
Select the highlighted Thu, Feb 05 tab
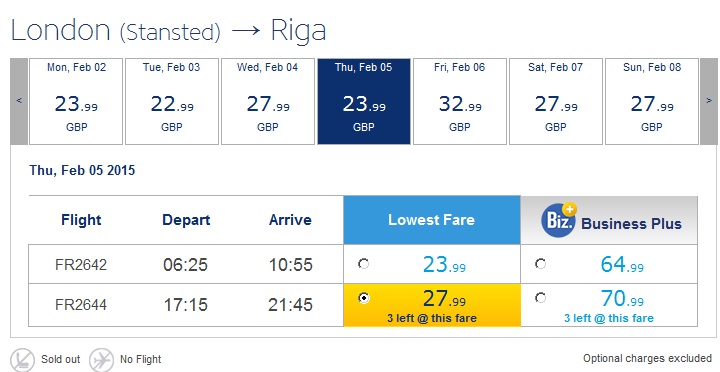364,101
